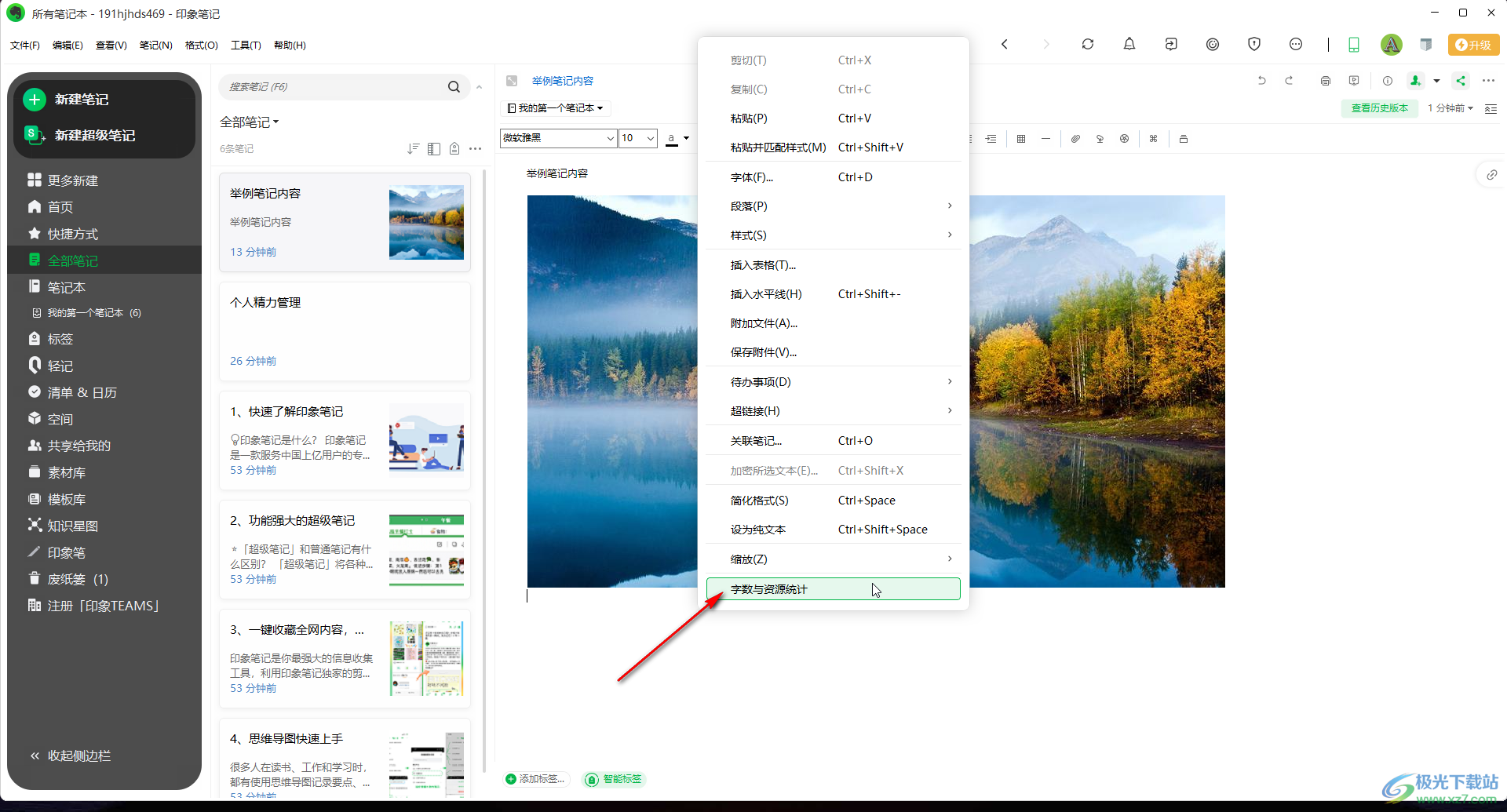Undo the last edit
The image size is (1507, 812).
[1261, 81]
